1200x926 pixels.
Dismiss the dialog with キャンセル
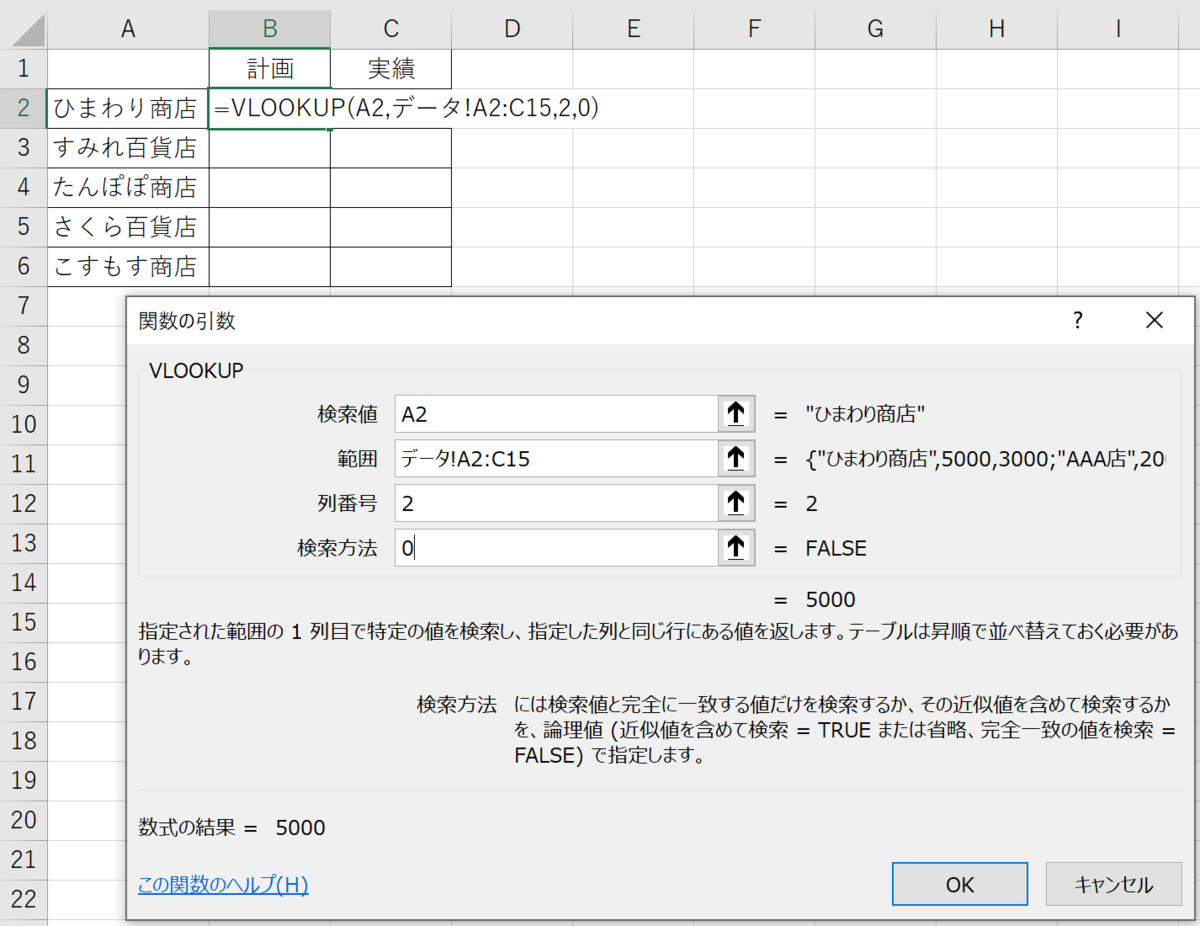coord(1113,884)
